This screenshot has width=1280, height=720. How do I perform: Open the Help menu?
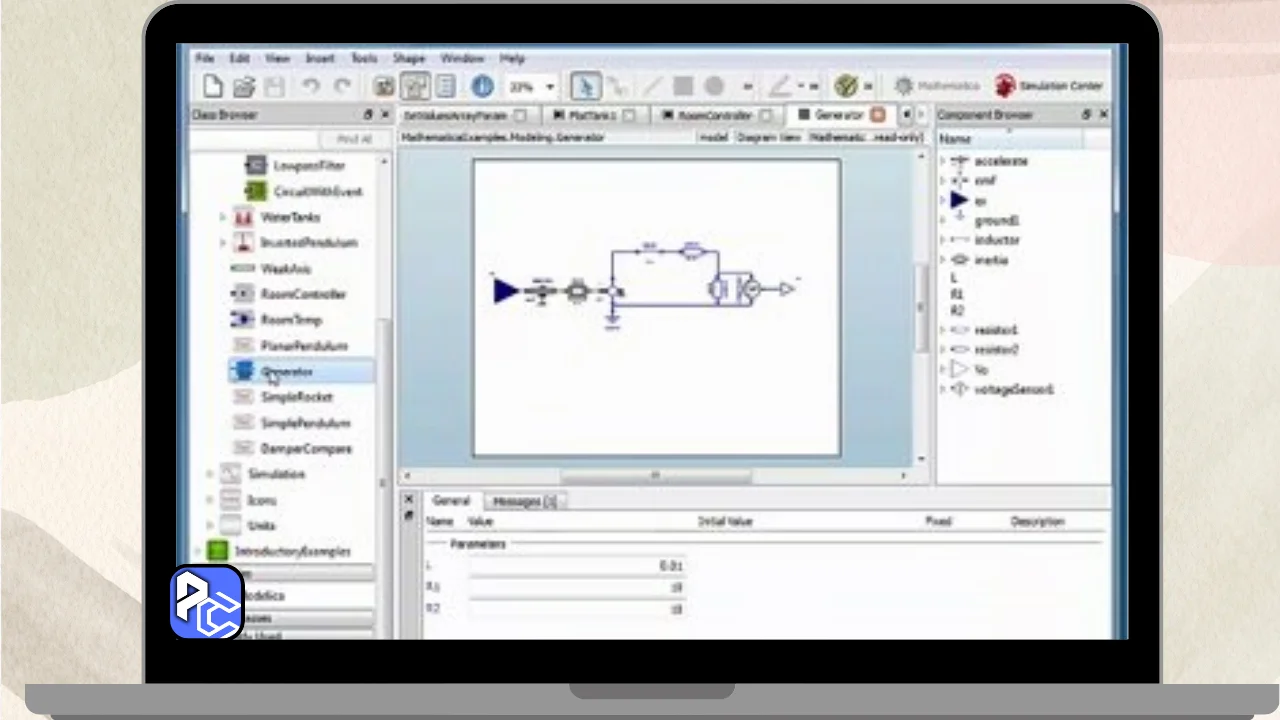click(512, 59)
